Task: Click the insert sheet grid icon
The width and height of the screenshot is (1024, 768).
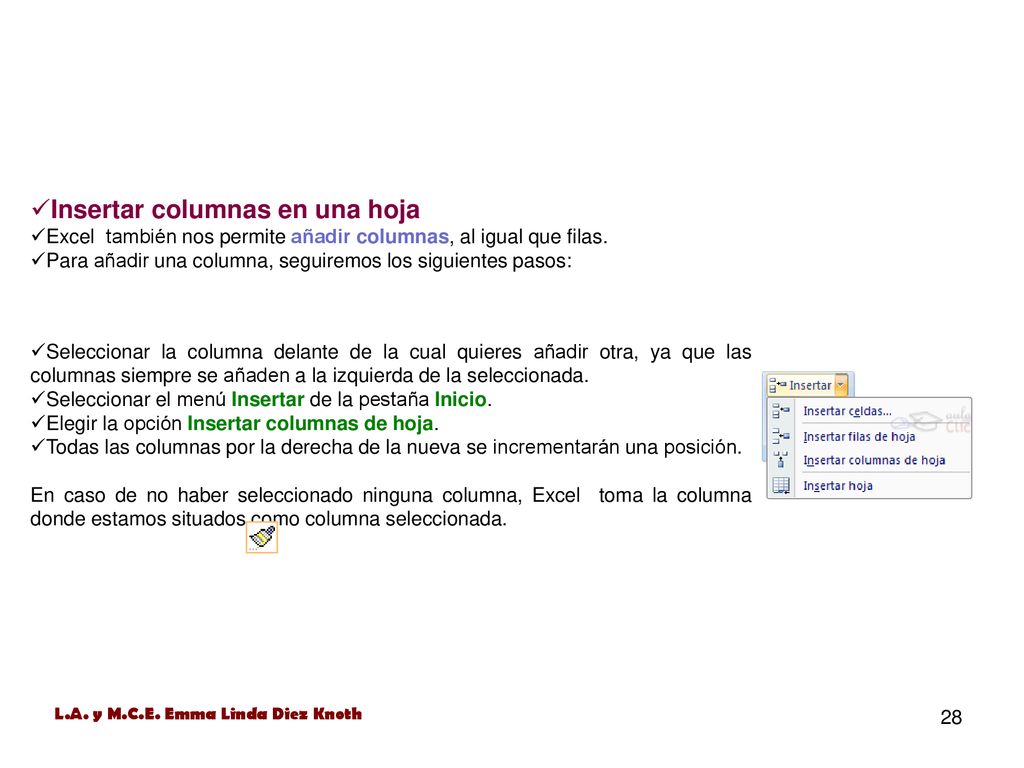Action: pyautogui.click(x=780, y=485)
